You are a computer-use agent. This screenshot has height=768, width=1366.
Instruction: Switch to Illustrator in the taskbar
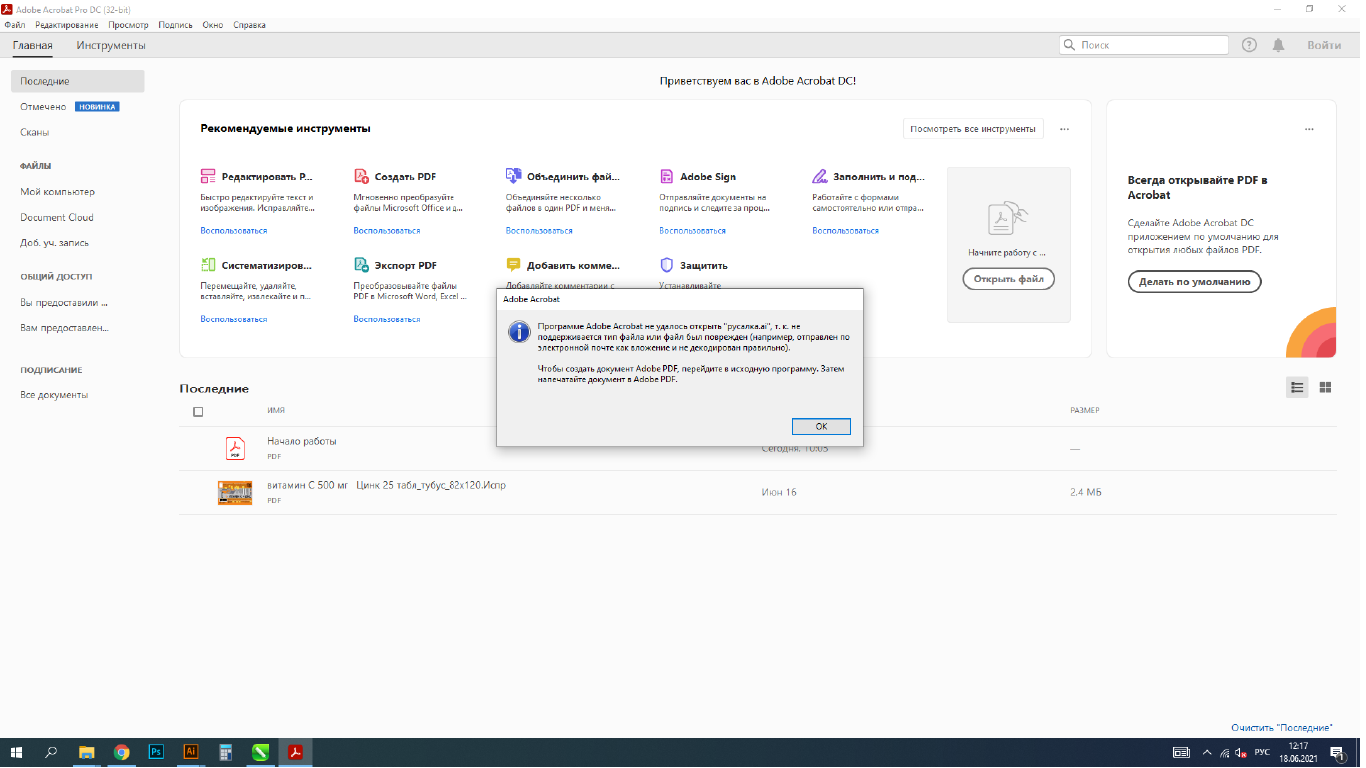pos(191,752)
